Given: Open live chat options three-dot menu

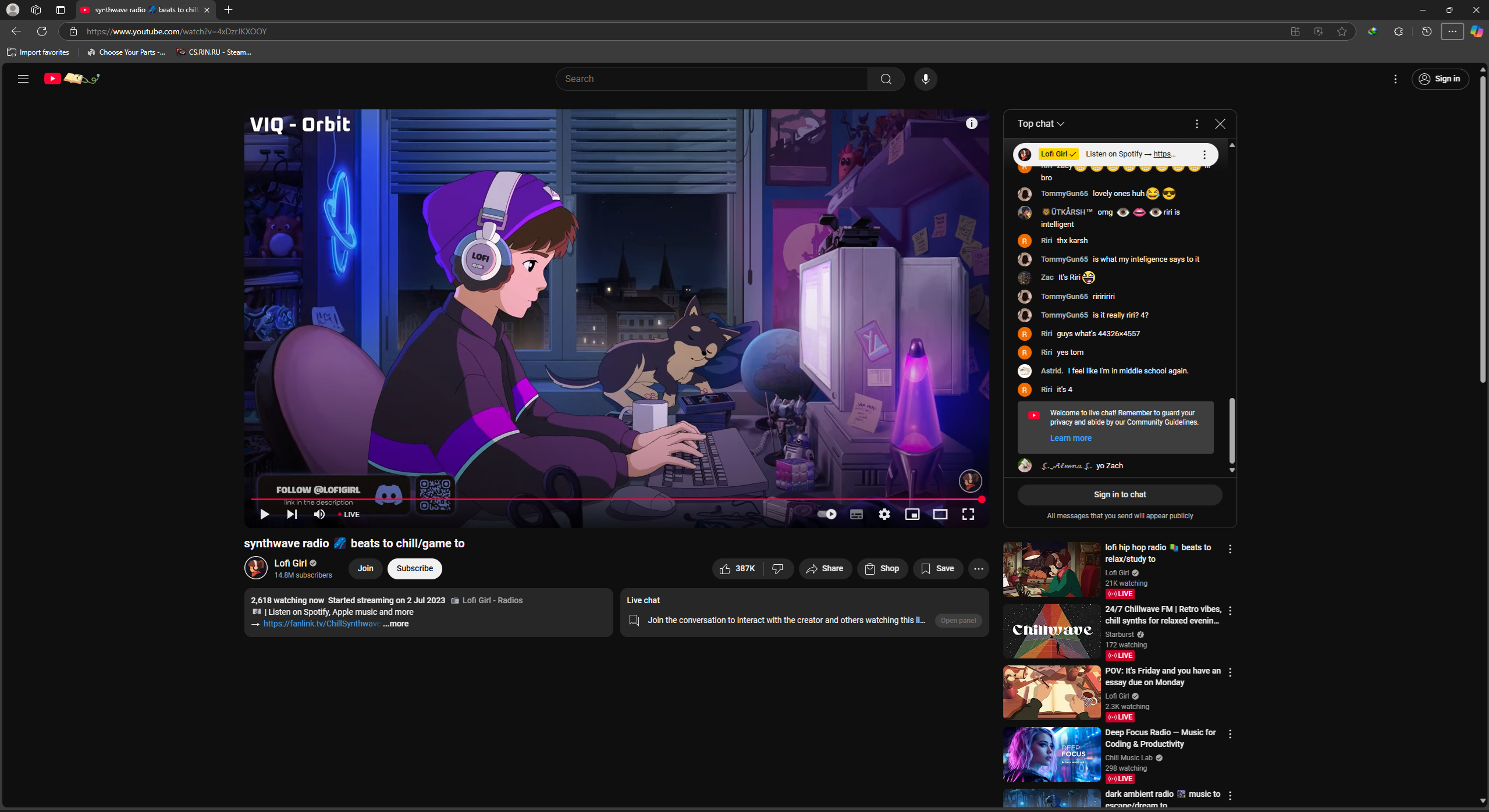Looking at the screenshot, I should [x=1196, y=124].
